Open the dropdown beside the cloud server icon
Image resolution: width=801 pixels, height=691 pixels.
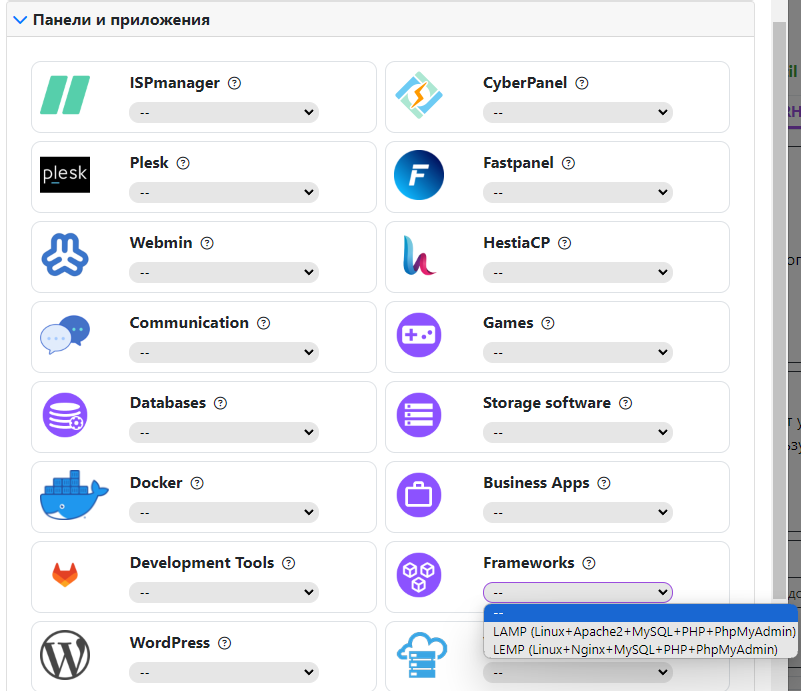pos(578,673)
